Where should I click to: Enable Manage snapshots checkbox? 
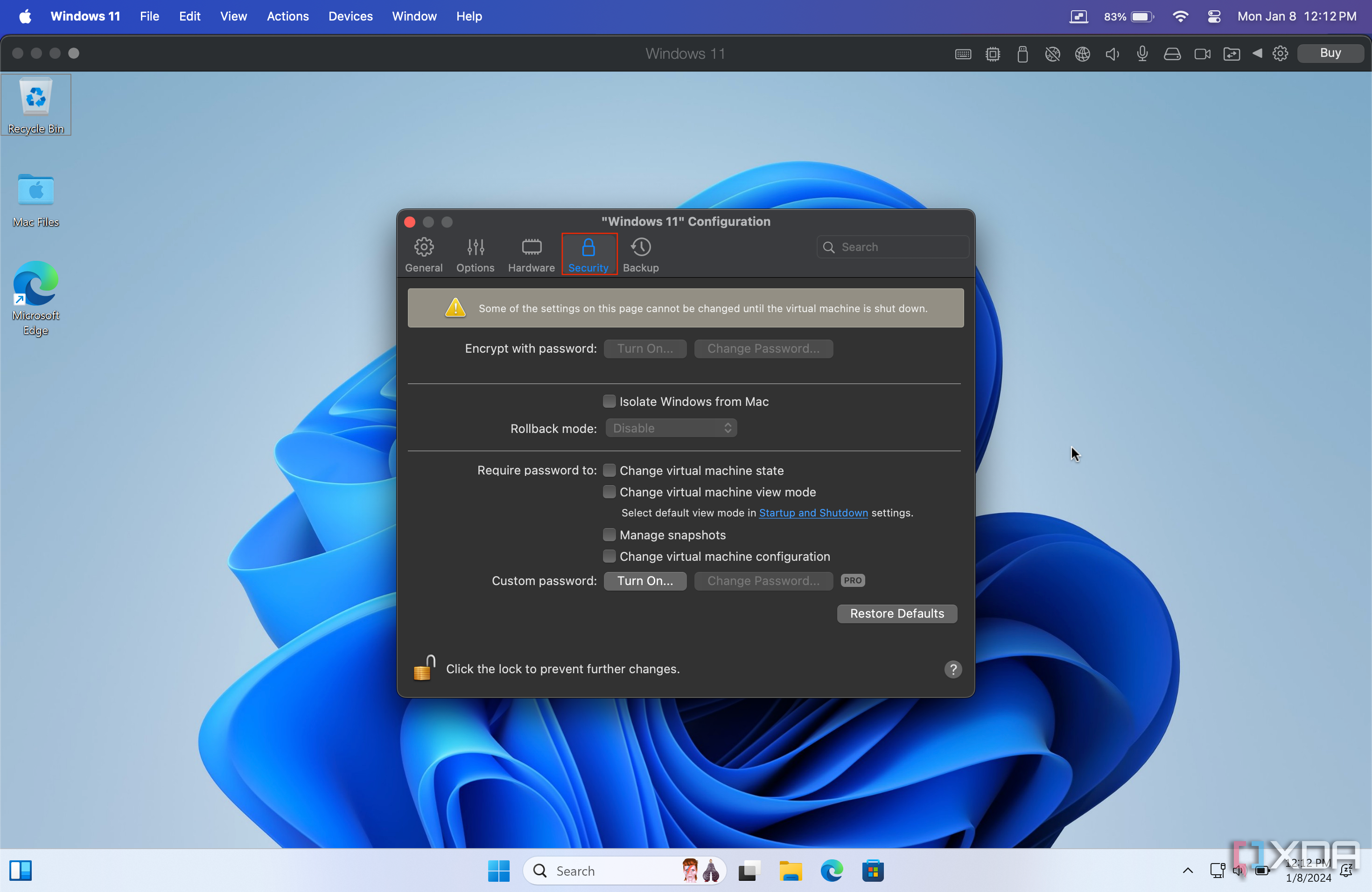[x=609, y=534]
